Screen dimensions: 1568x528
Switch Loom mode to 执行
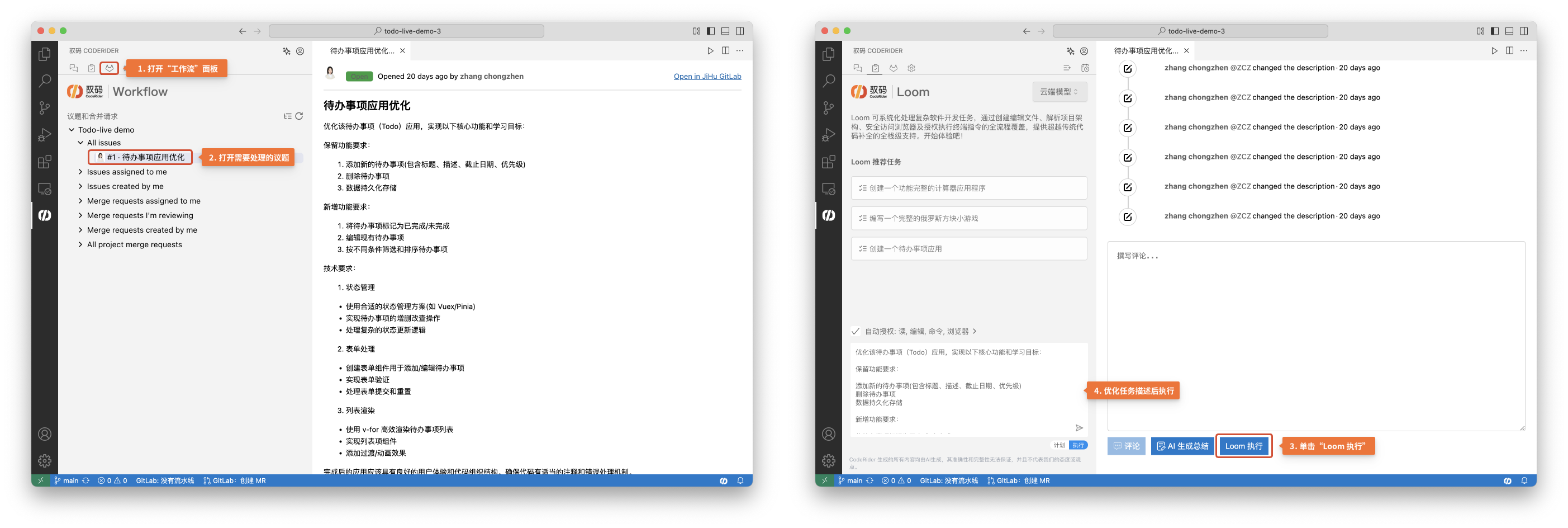(1078, 445)
